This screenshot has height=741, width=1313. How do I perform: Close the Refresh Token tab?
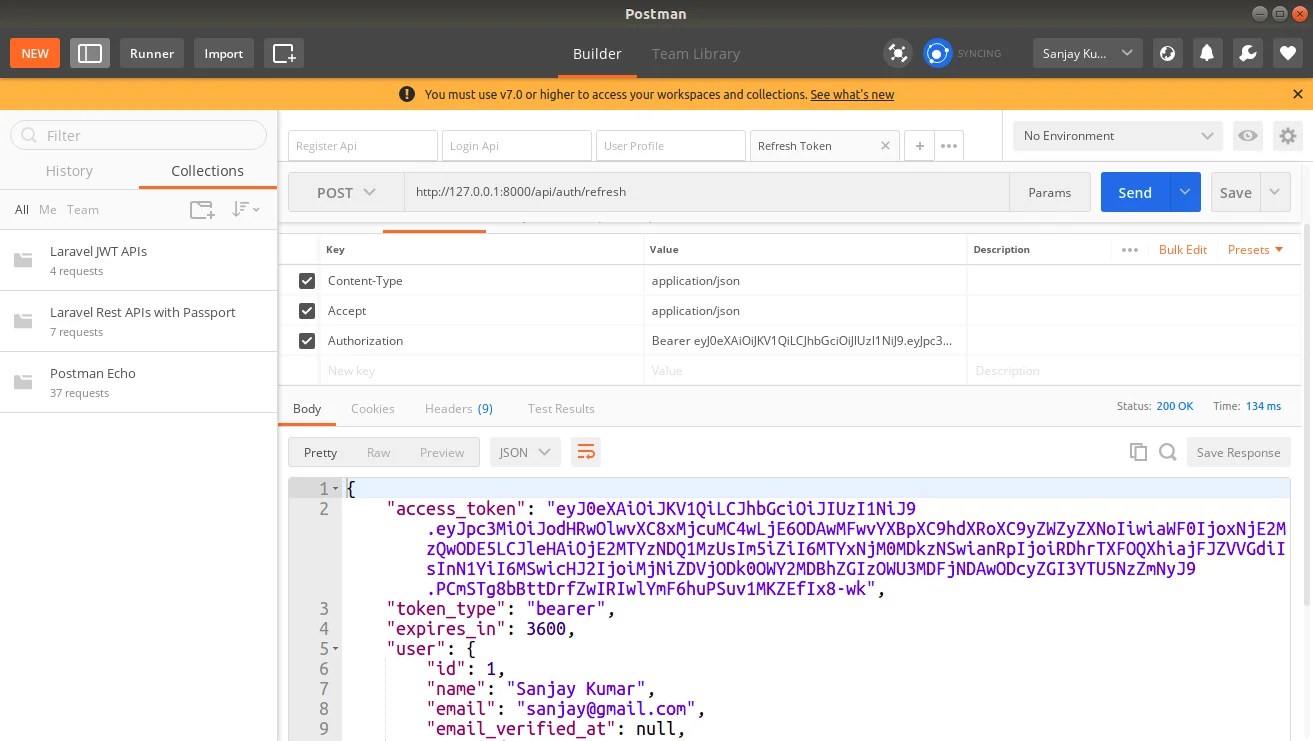pos(885,146)
